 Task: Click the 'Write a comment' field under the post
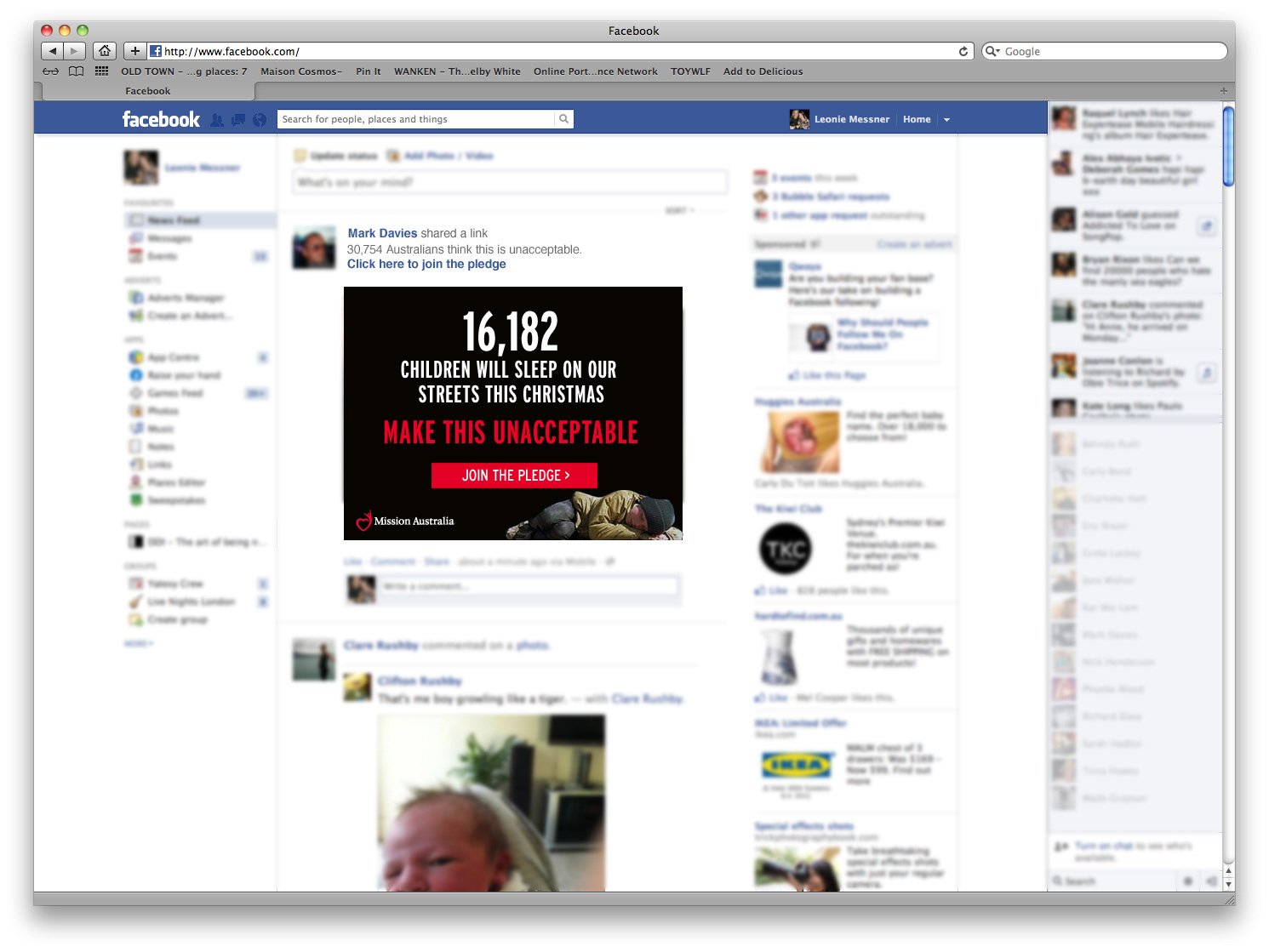pos(529,587)
